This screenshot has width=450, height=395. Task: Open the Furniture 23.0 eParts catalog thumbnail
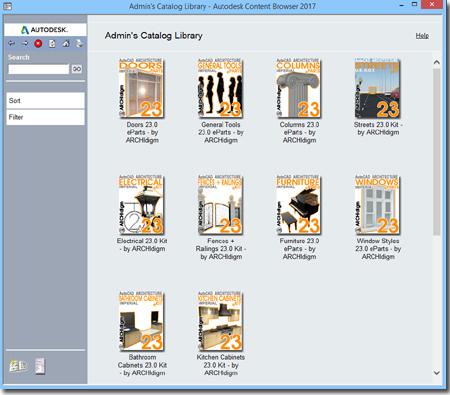[299, 204]
